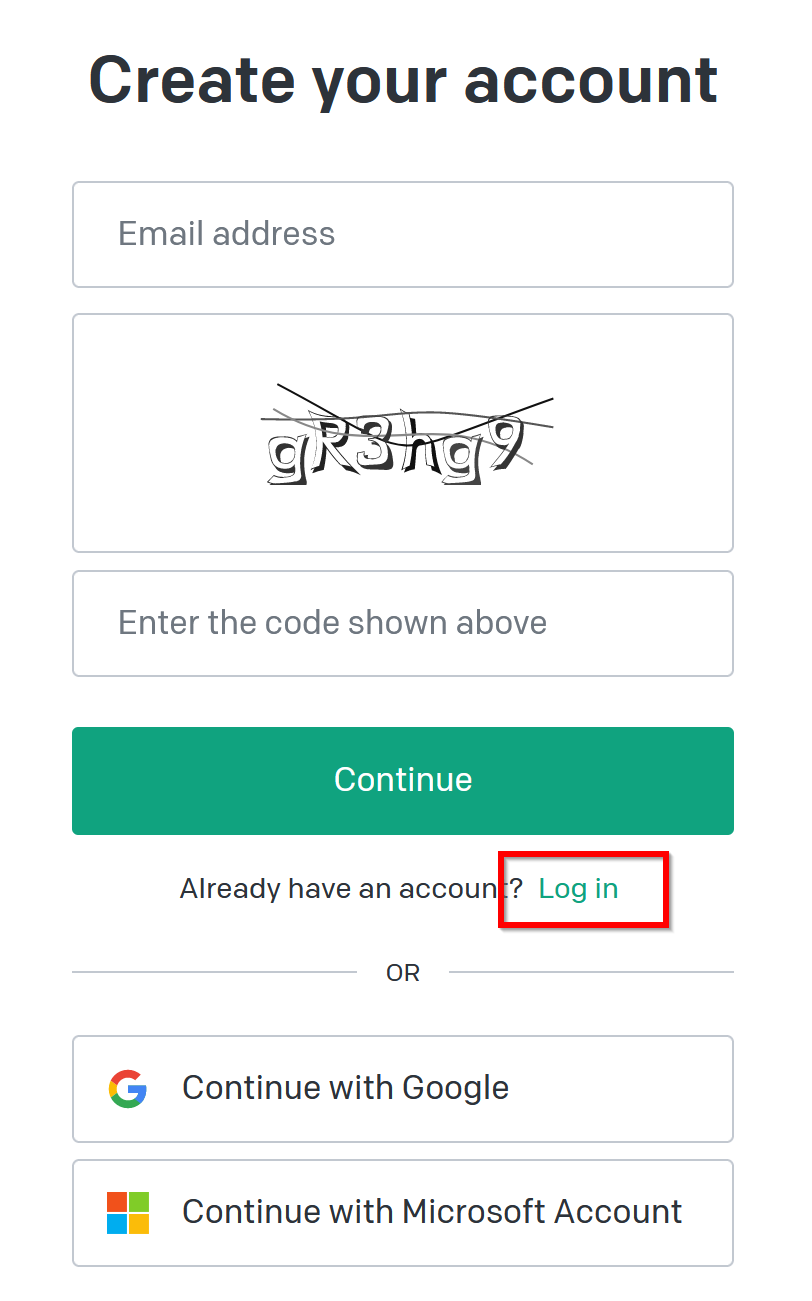Viewport: 812px width, 1301px height.
Task: Click the Enter the code shown above placeholder
Action: click(x=332, y=623)
